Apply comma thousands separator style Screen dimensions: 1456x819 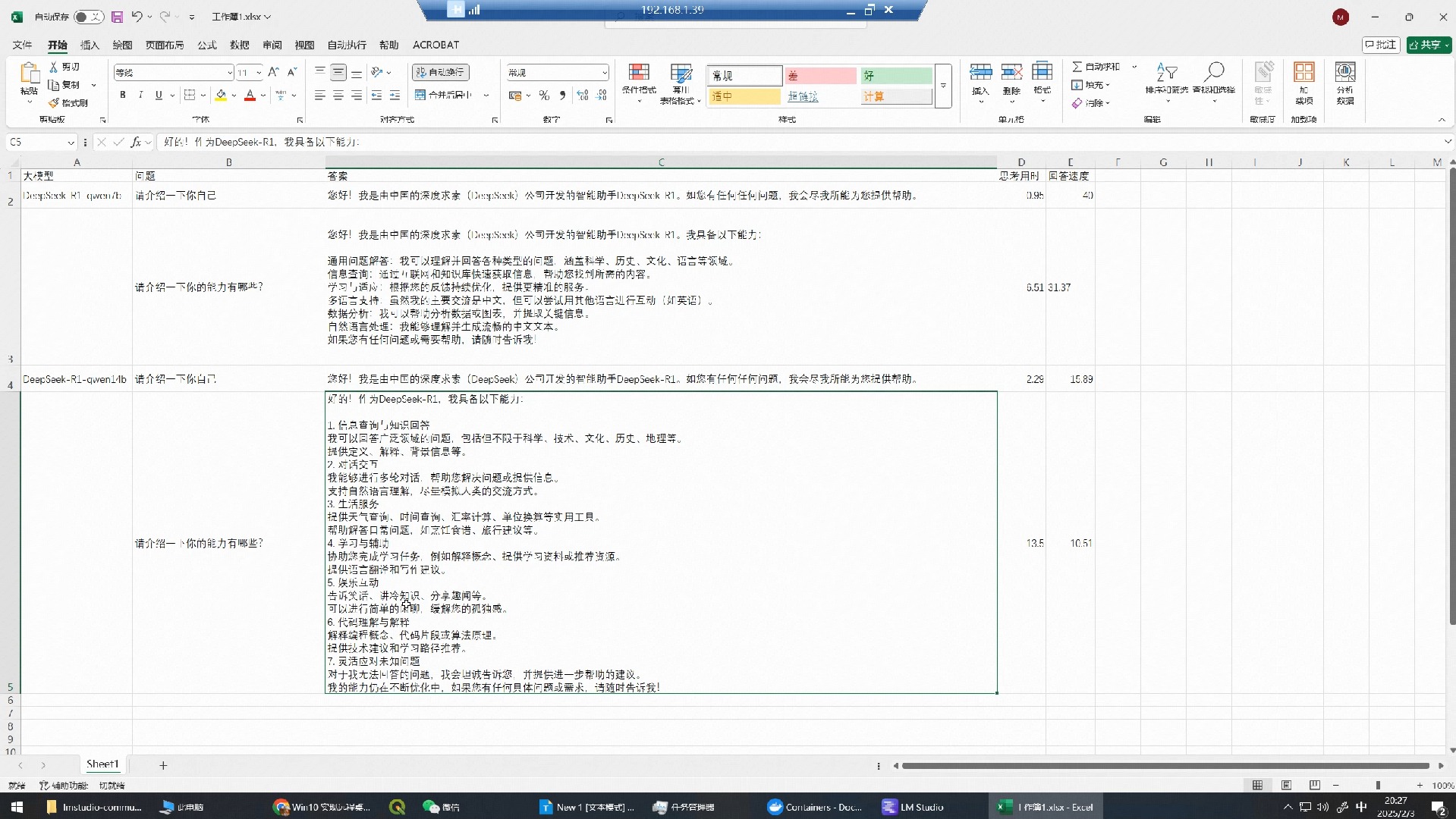tap(562, 95)
